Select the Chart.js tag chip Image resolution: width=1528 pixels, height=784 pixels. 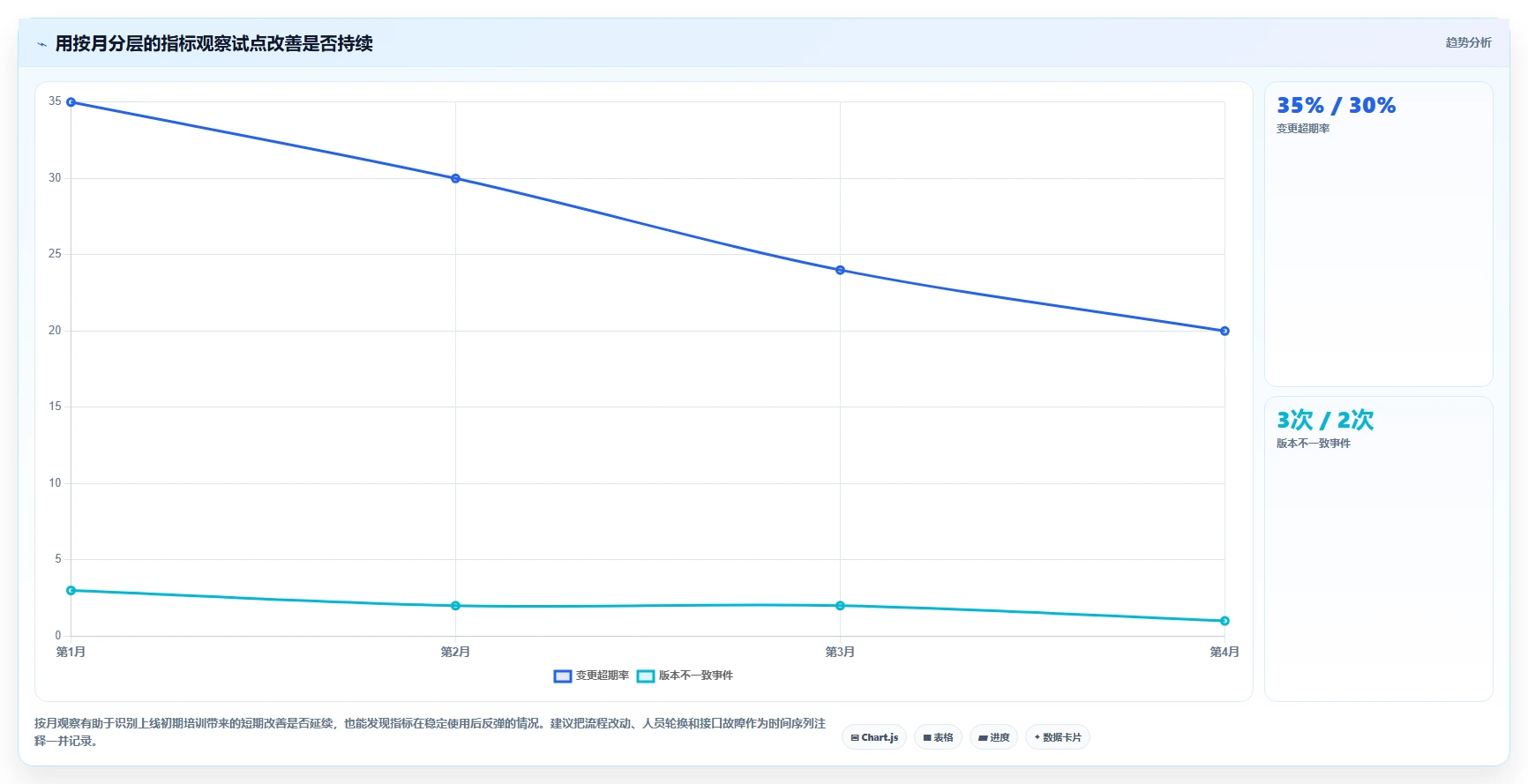tap(874, 737)
